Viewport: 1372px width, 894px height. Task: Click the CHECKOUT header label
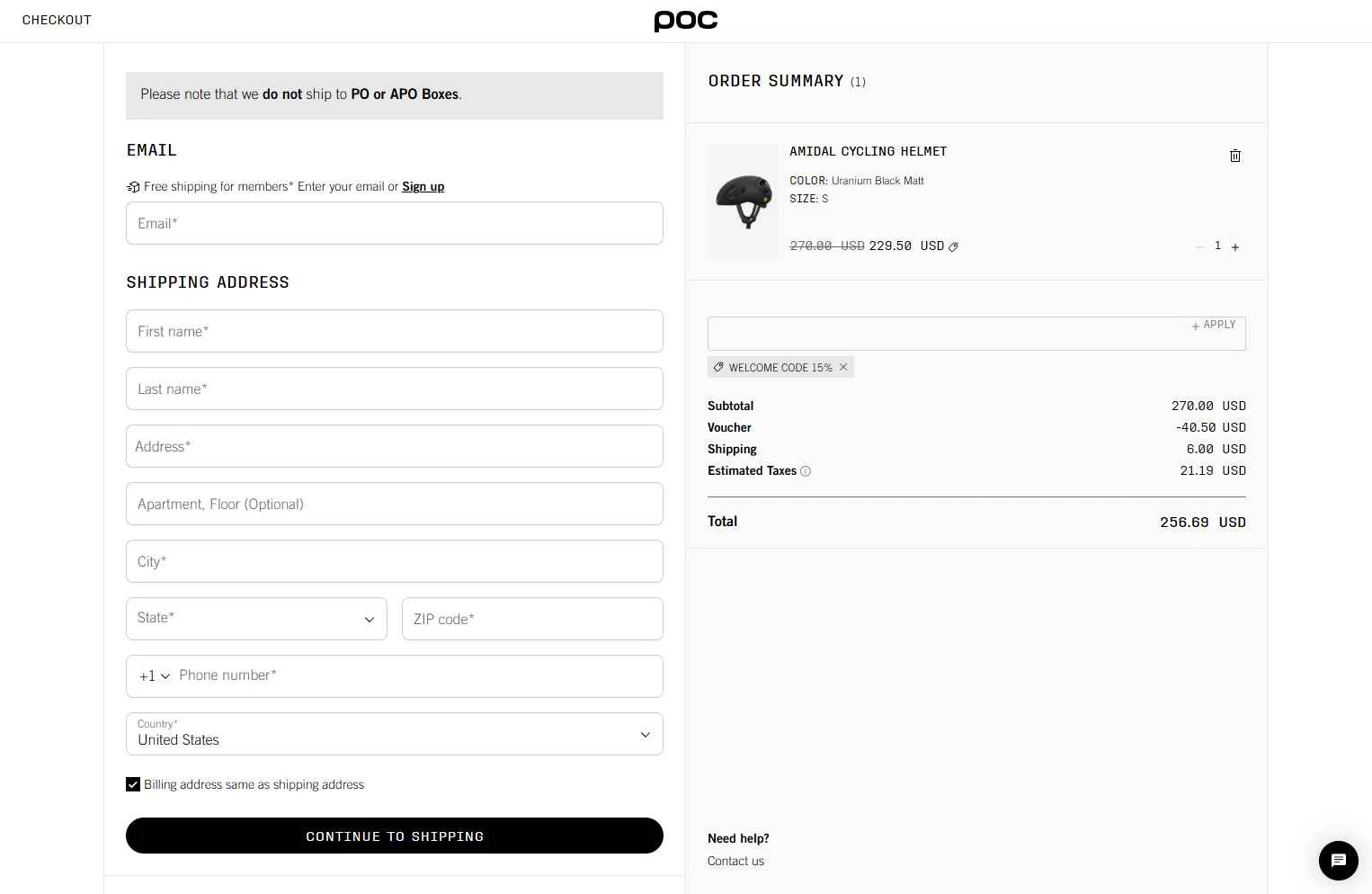(x=57, y=20)
